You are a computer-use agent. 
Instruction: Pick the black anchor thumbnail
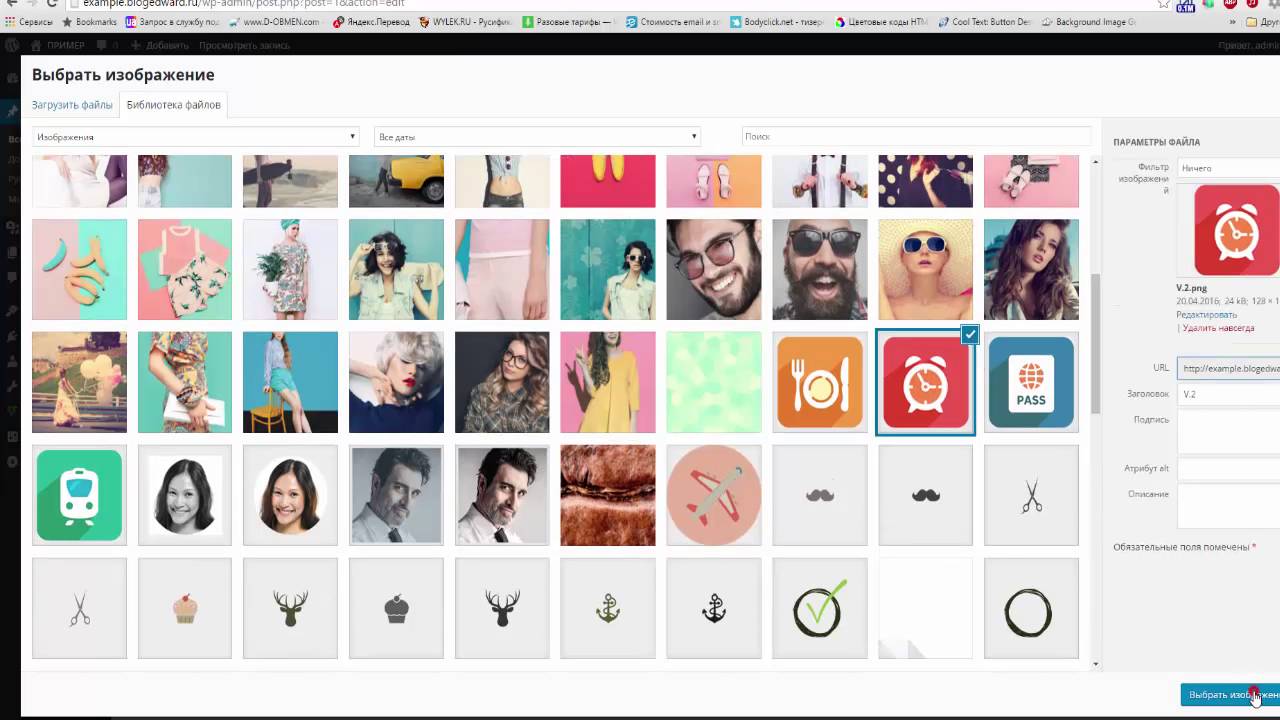714,608
